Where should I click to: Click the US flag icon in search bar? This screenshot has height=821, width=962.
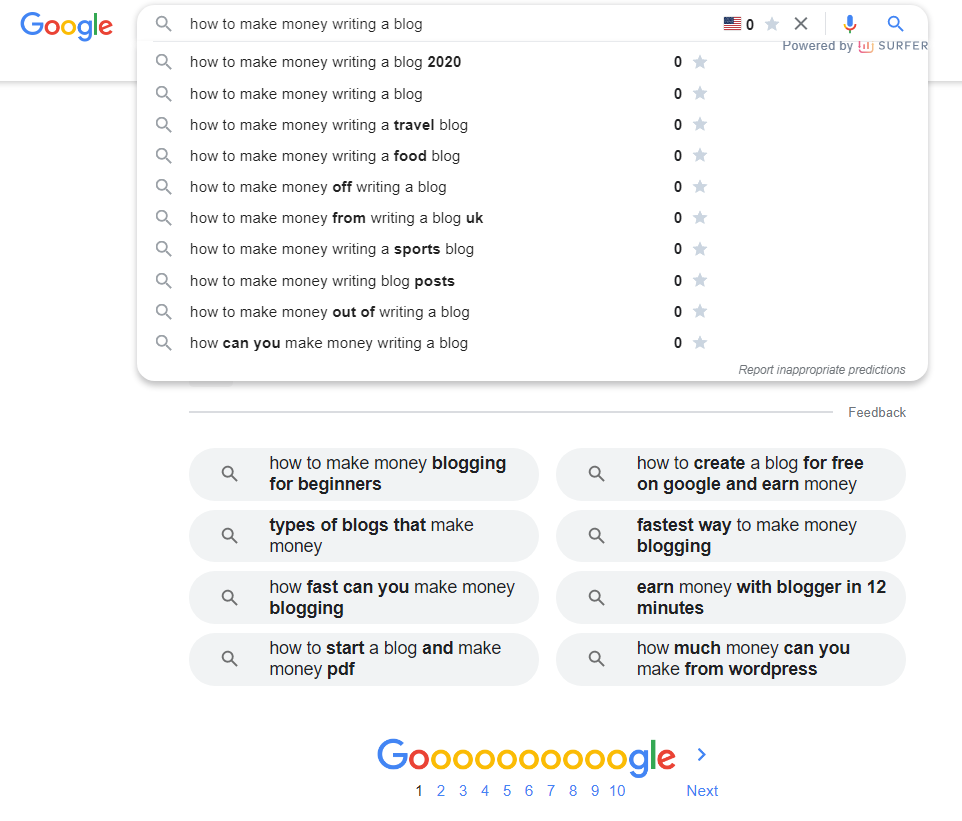click(x=732, y=24)
